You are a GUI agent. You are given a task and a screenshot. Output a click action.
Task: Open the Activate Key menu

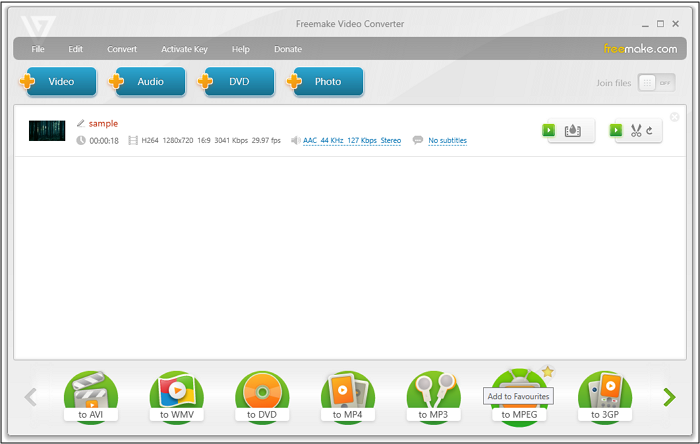point(184,49)
